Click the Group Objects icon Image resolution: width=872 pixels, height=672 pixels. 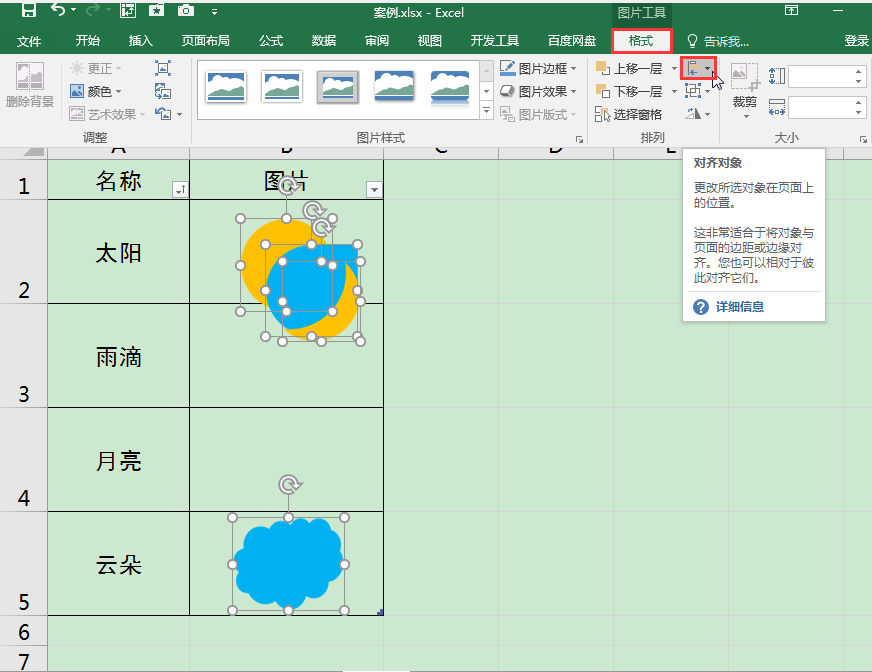point(693,91)
